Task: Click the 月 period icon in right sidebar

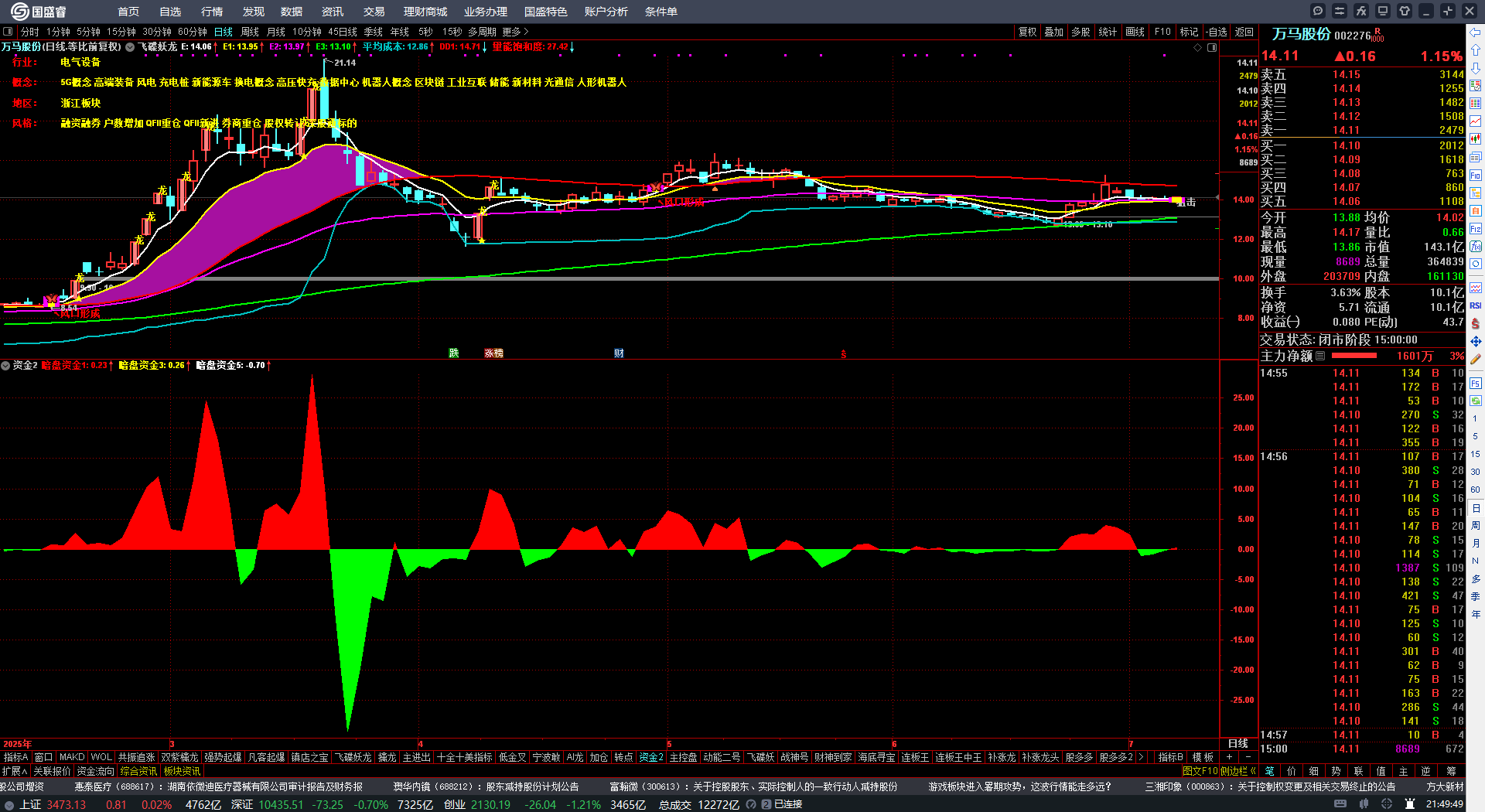Action: click(1476, 544)
